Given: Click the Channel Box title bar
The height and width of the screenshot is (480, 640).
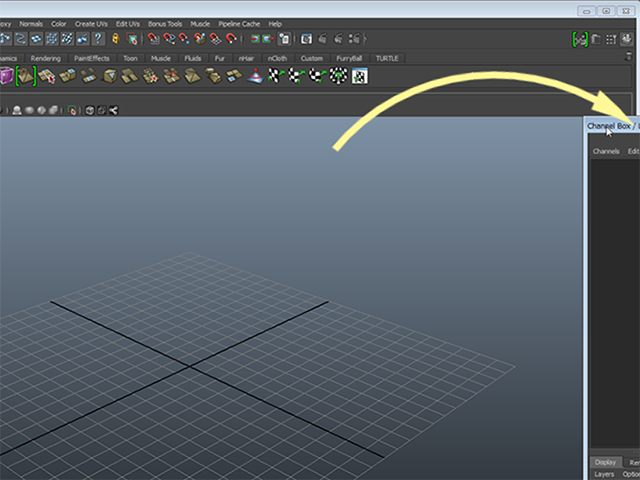Looking at the screenshot, I should tap(612, 126).
